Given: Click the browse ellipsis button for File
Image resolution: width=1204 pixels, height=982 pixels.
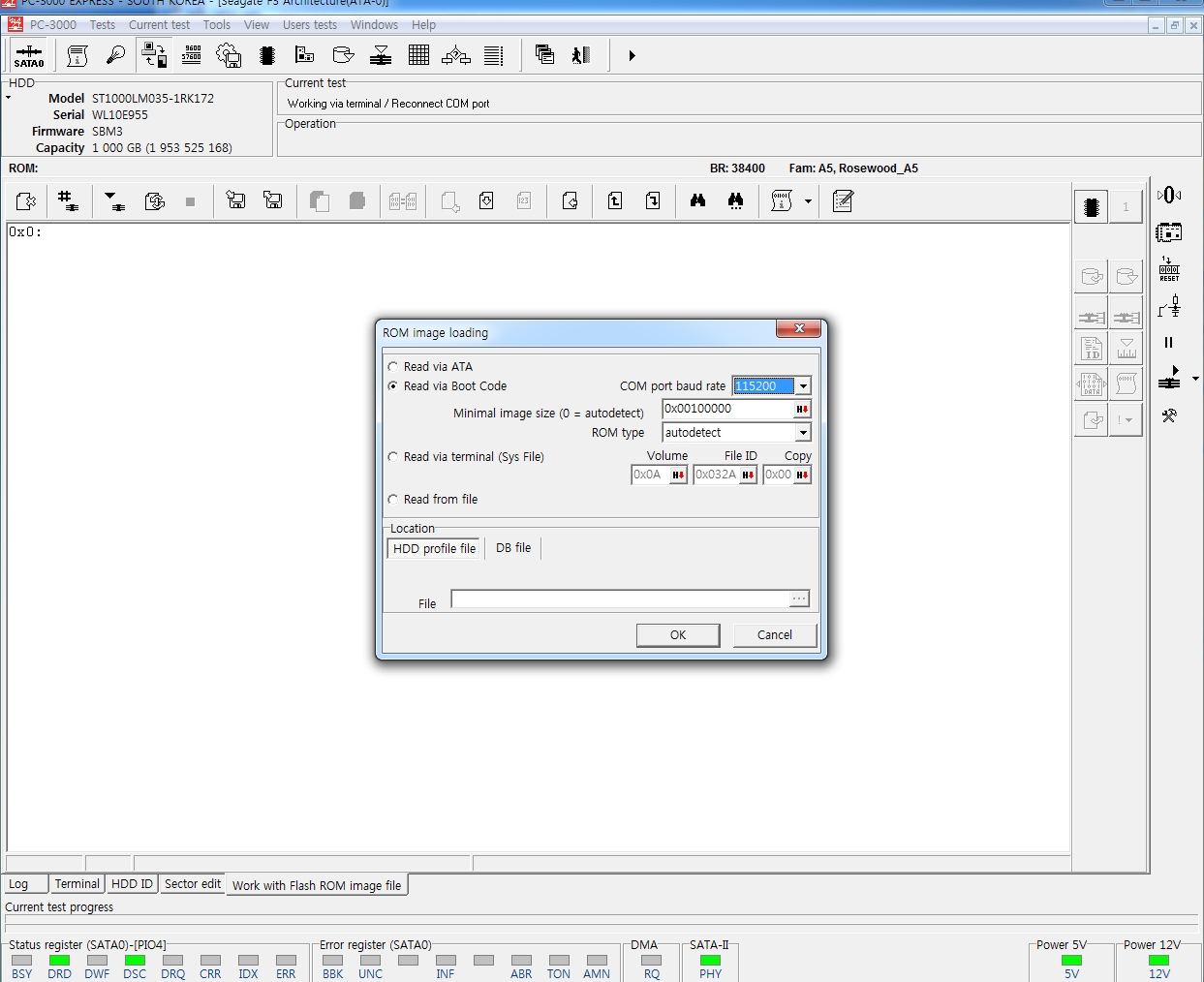Looking at the screenshot, I should [x=799, y=599].
